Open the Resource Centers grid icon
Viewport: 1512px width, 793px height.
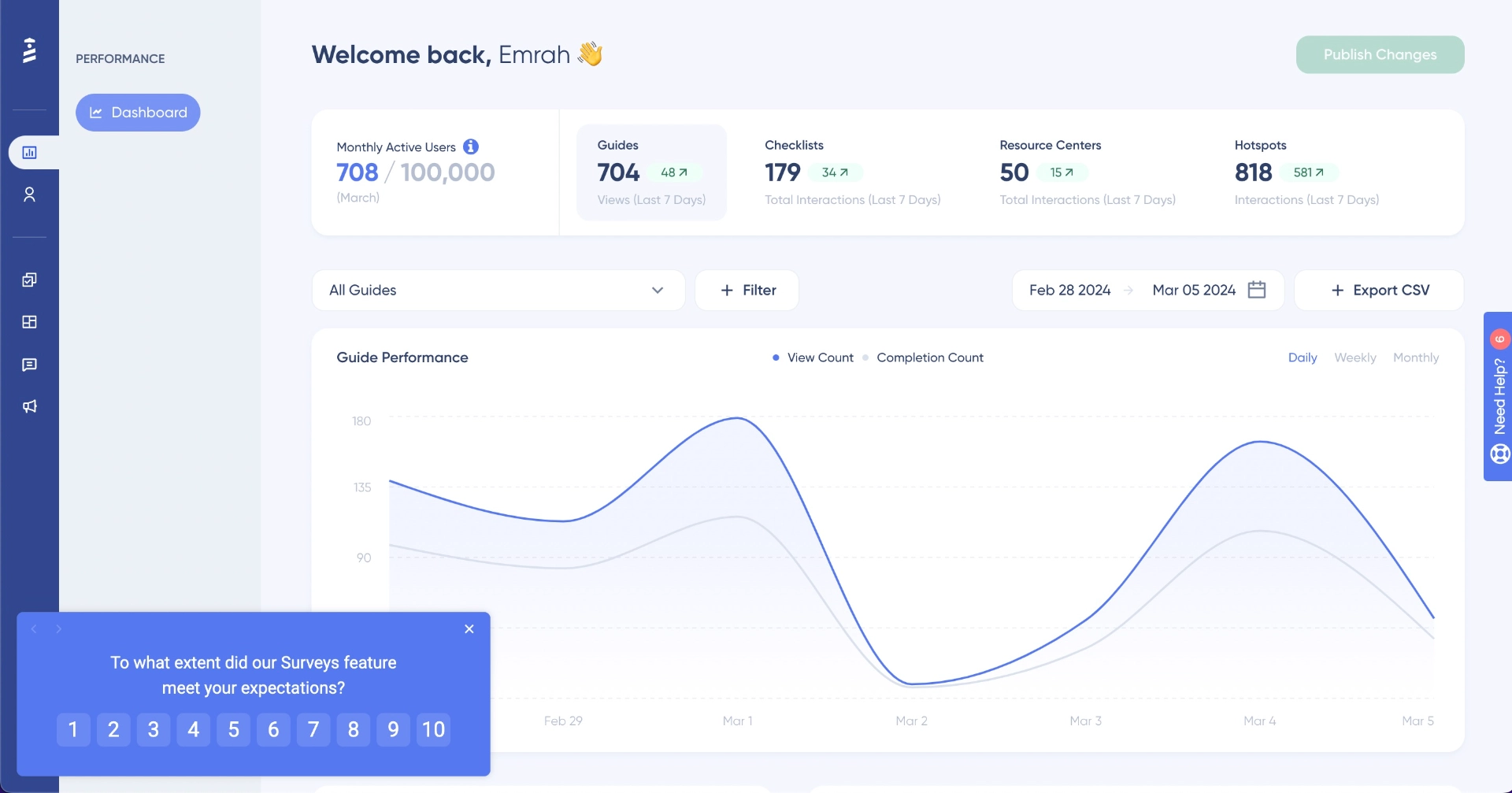click(x=30, y=322)
